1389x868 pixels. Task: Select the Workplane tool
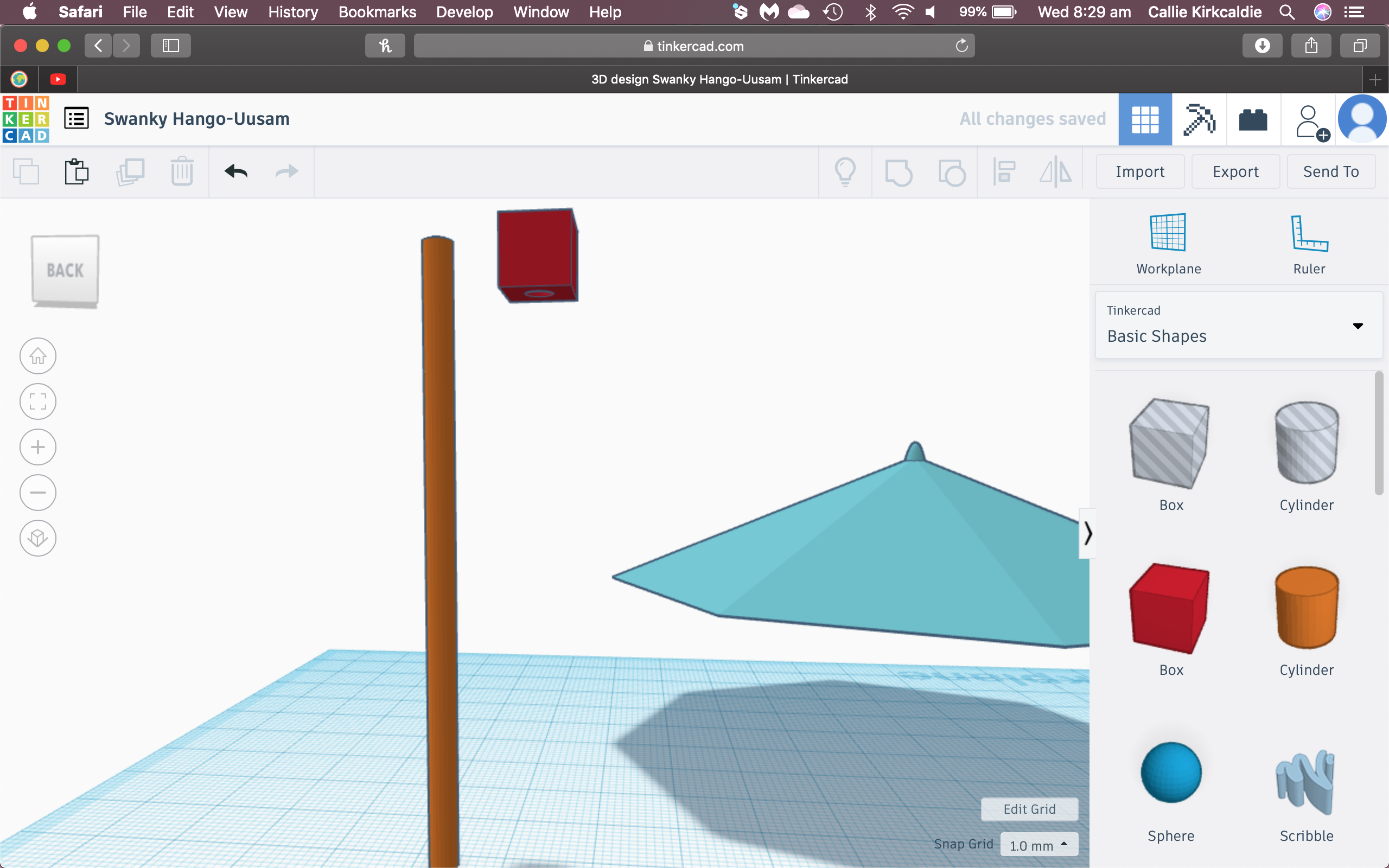coord(1168,245)
